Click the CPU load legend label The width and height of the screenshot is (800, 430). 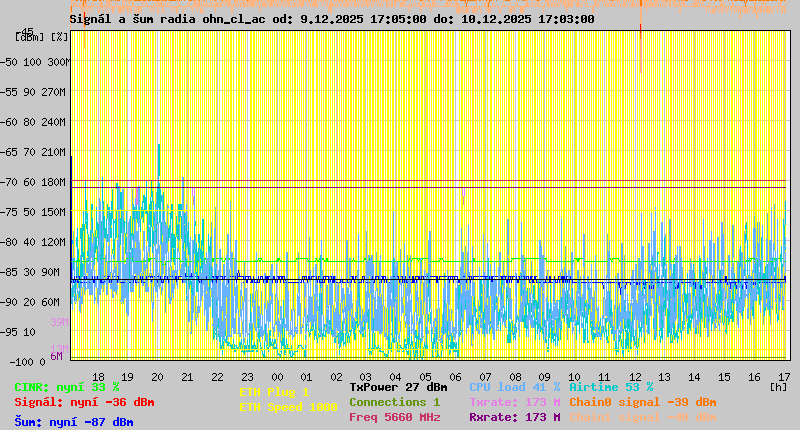click(514, 387)
